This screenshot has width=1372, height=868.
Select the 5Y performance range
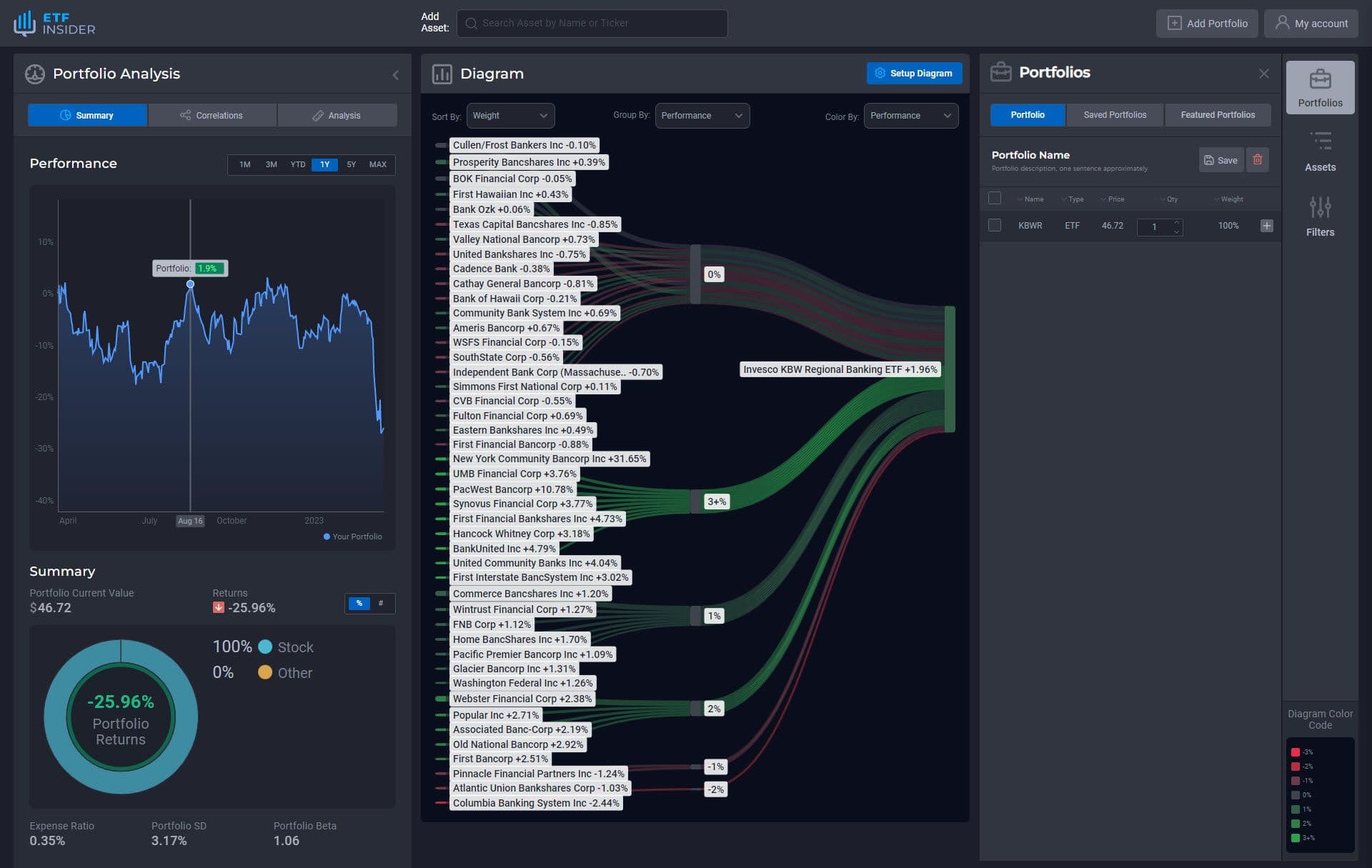tap(351, 165)
